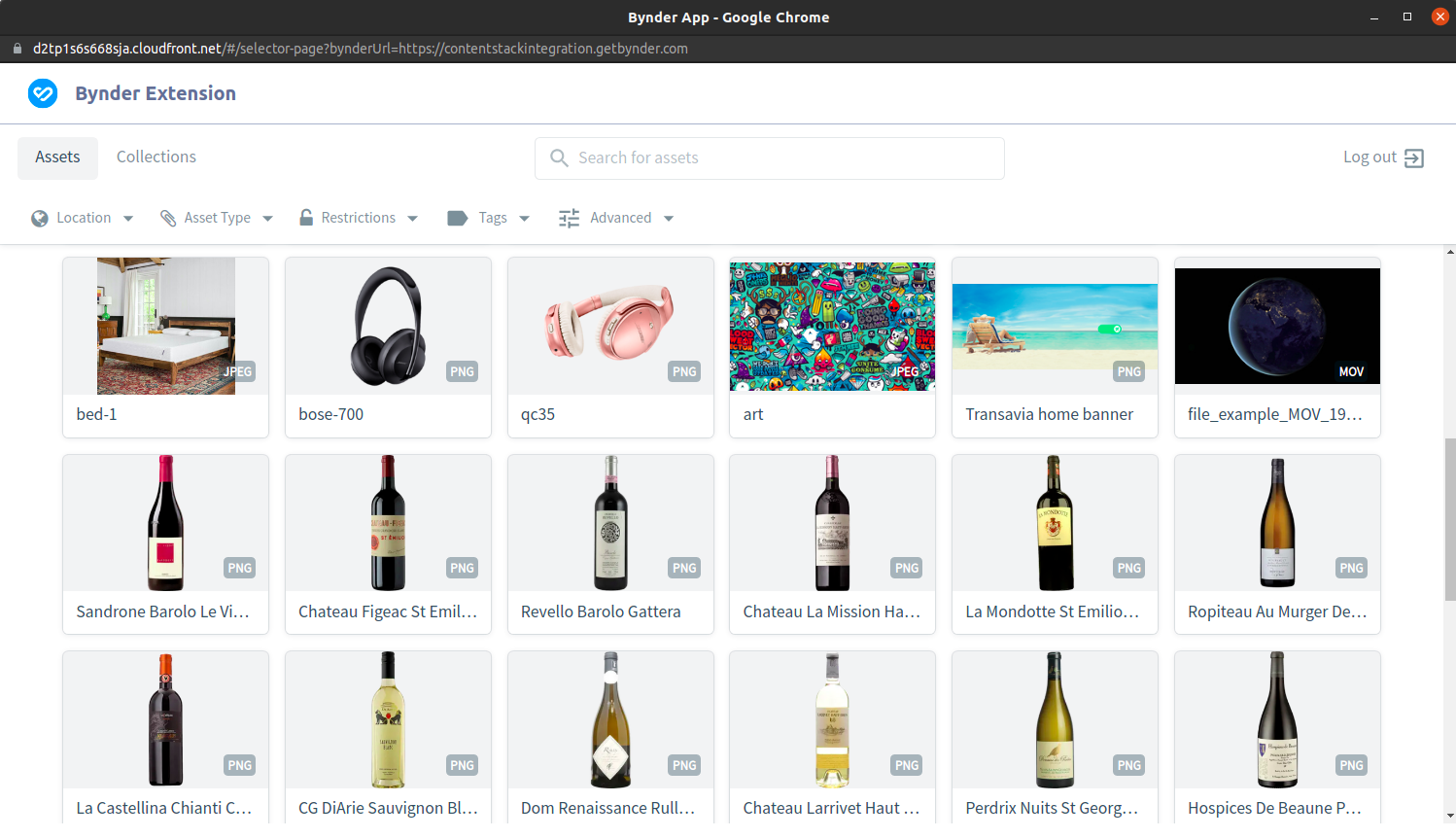Click the JPEG badge on bed-1

238,371
